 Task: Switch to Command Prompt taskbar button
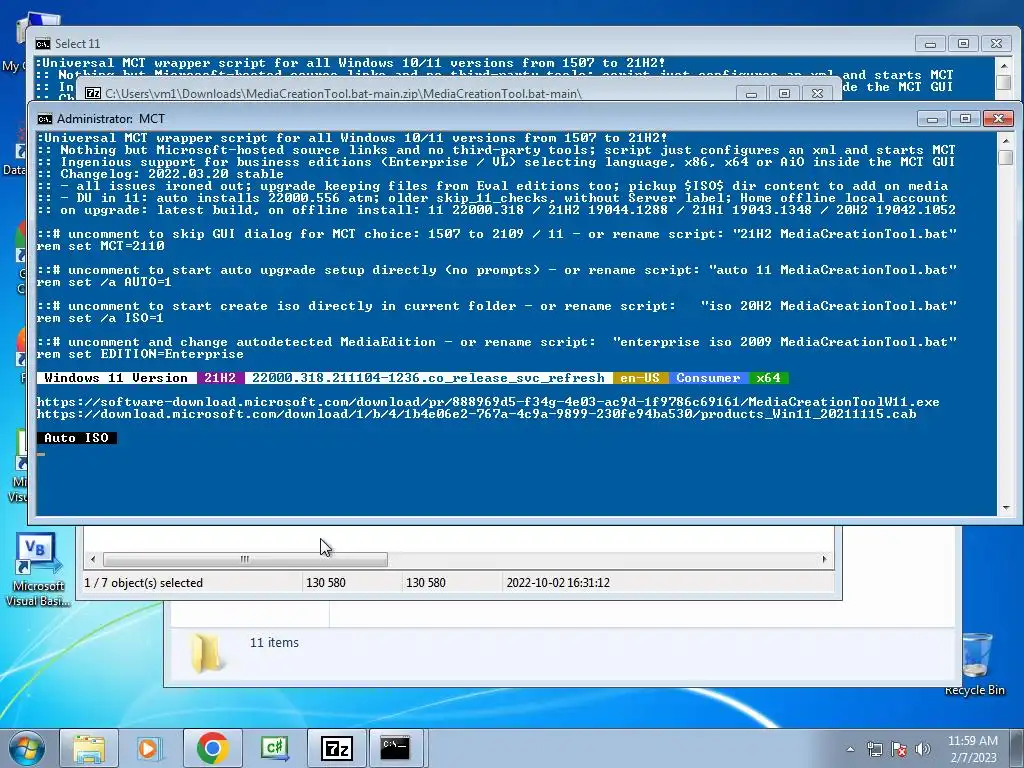coord(396,748)
